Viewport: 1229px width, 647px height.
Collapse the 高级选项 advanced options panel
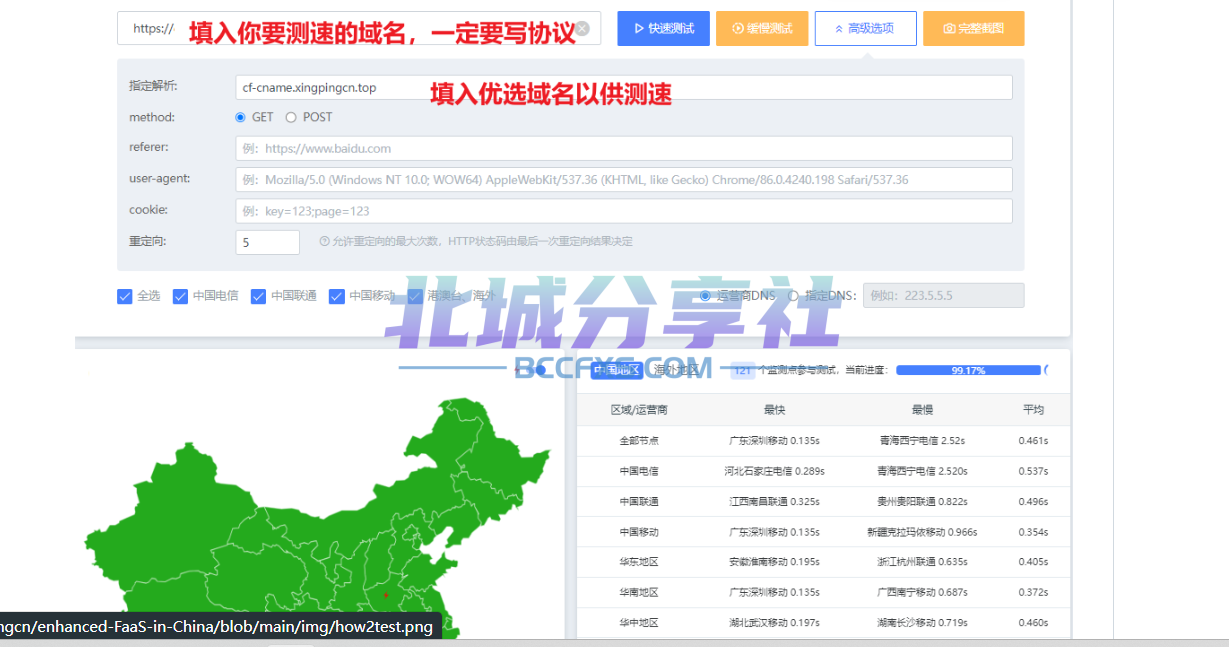coord(866,29)
